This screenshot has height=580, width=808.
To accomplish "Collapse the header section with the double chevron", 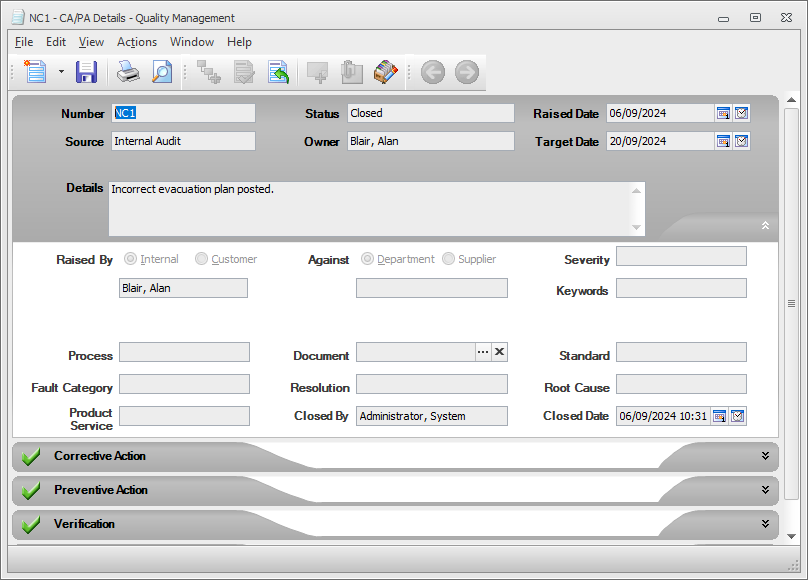I will pos(765,225).
